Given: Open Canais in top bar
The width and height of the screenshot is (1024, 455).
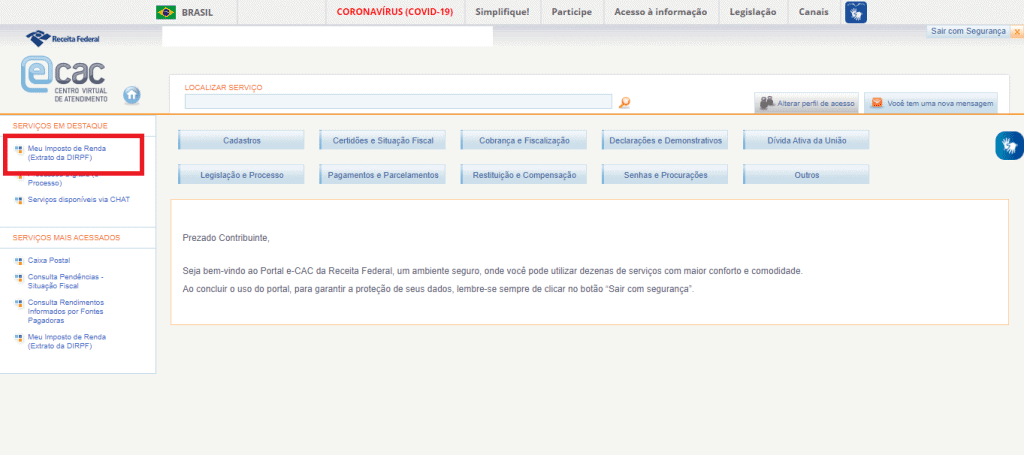Looking at the screenshot, I should (x=814, y=12).
